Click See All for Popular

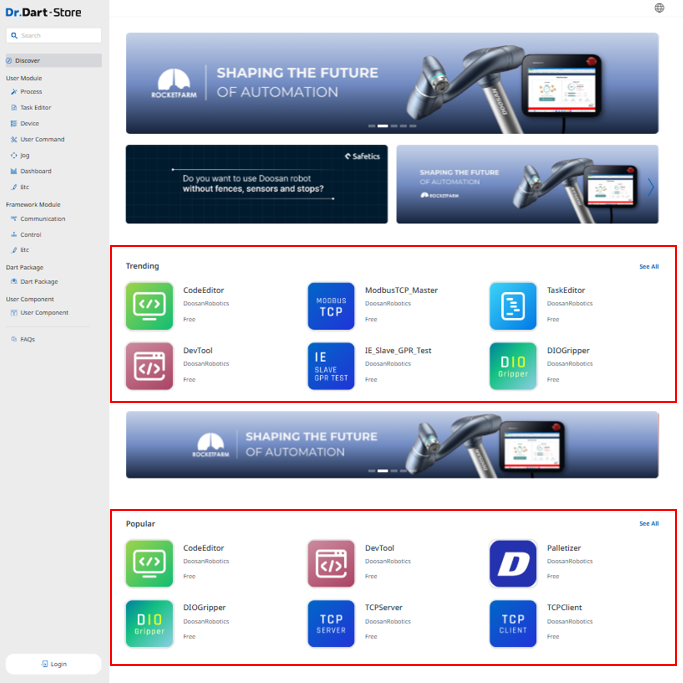[x=648, y=524]
